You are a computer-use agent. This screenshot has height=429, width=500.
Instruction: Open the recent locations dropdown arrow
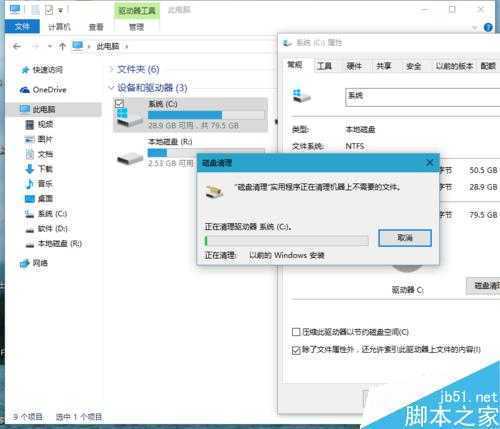click(x=50, y=47)
